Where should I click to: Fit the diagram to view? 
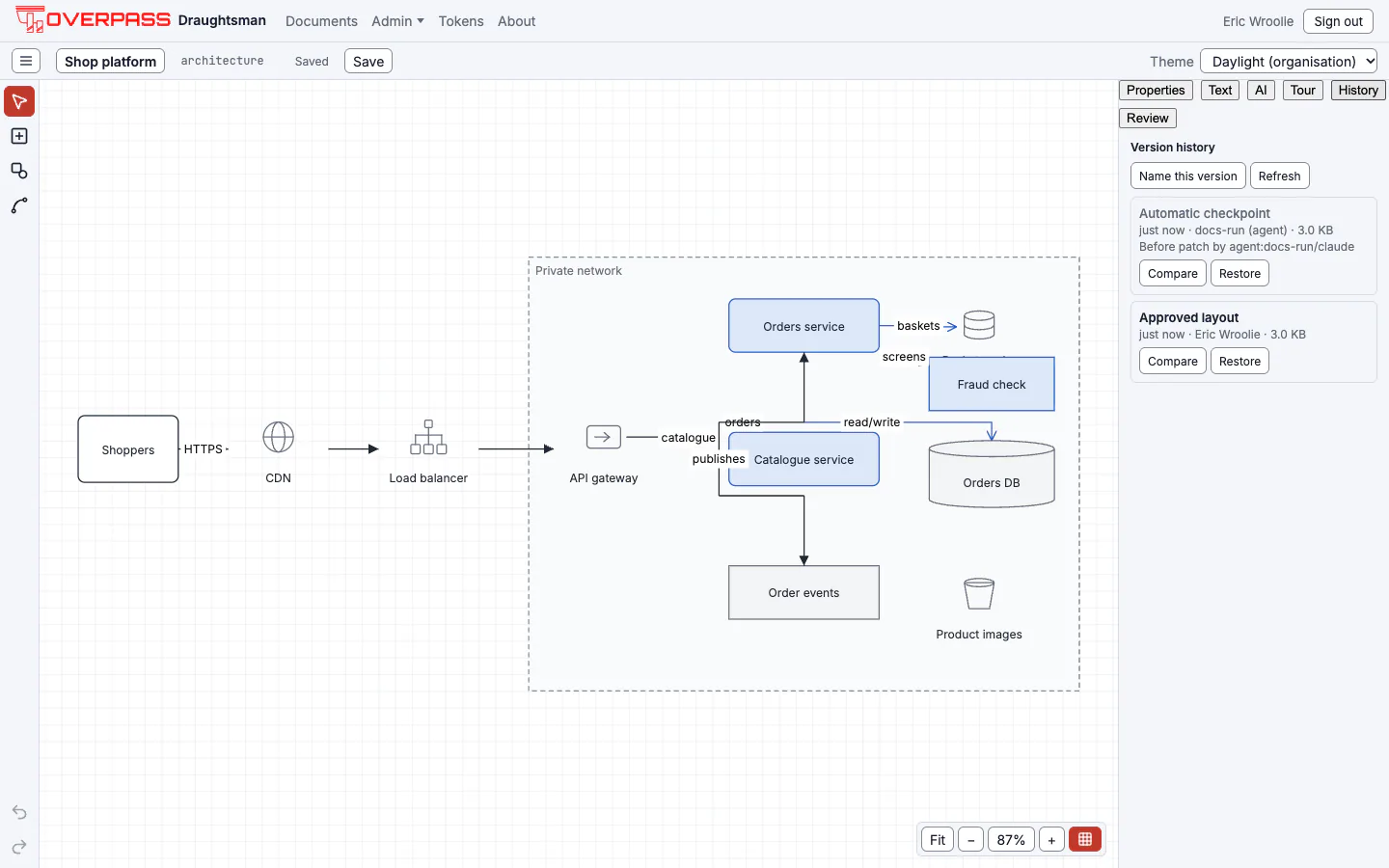[938, 840]
